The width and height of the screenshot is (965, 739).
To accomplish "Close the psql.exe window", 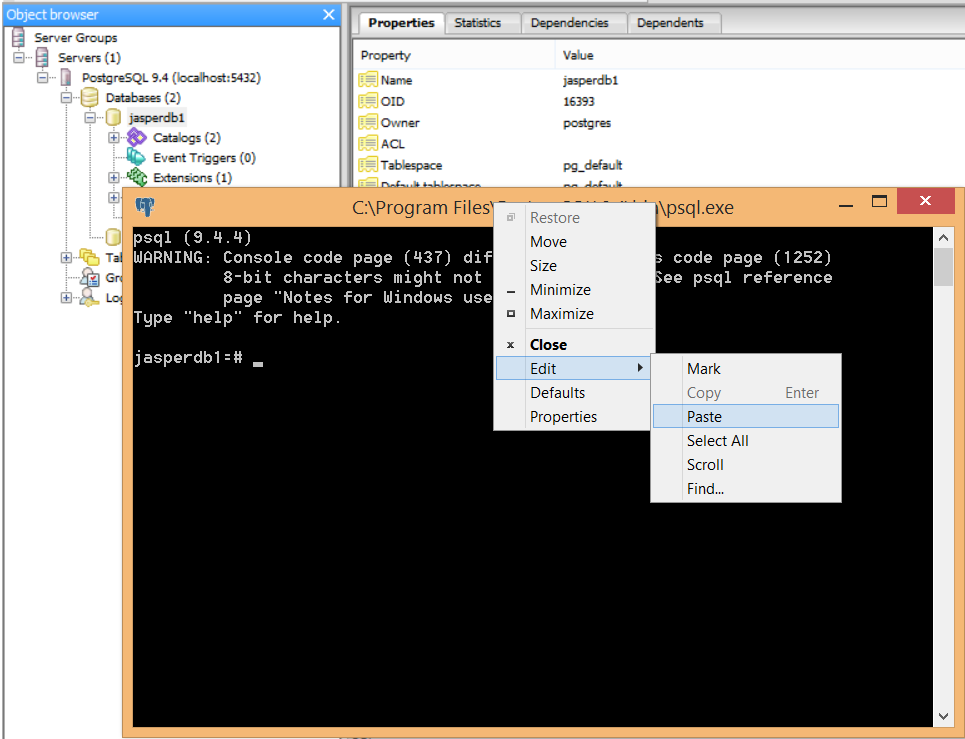I will point(926,201).
